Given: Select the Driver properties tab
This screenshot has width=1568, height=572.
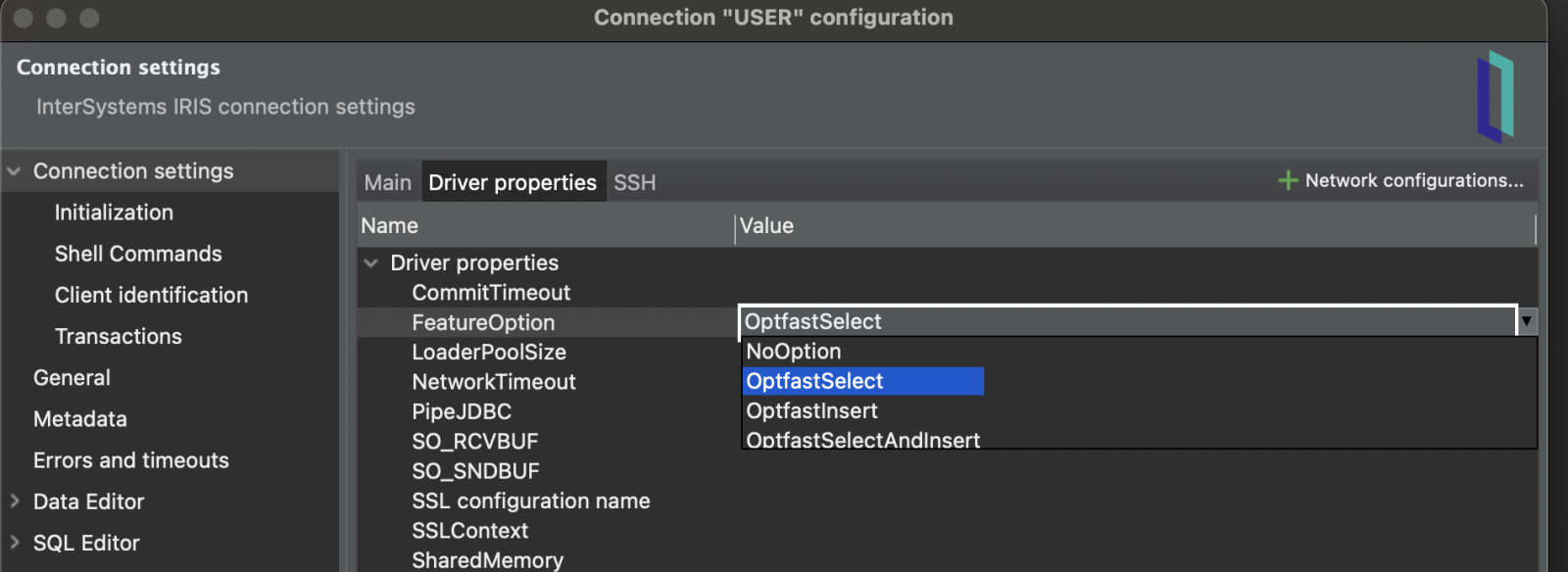Looking at the screenshot, I should (x=513, y=182).
